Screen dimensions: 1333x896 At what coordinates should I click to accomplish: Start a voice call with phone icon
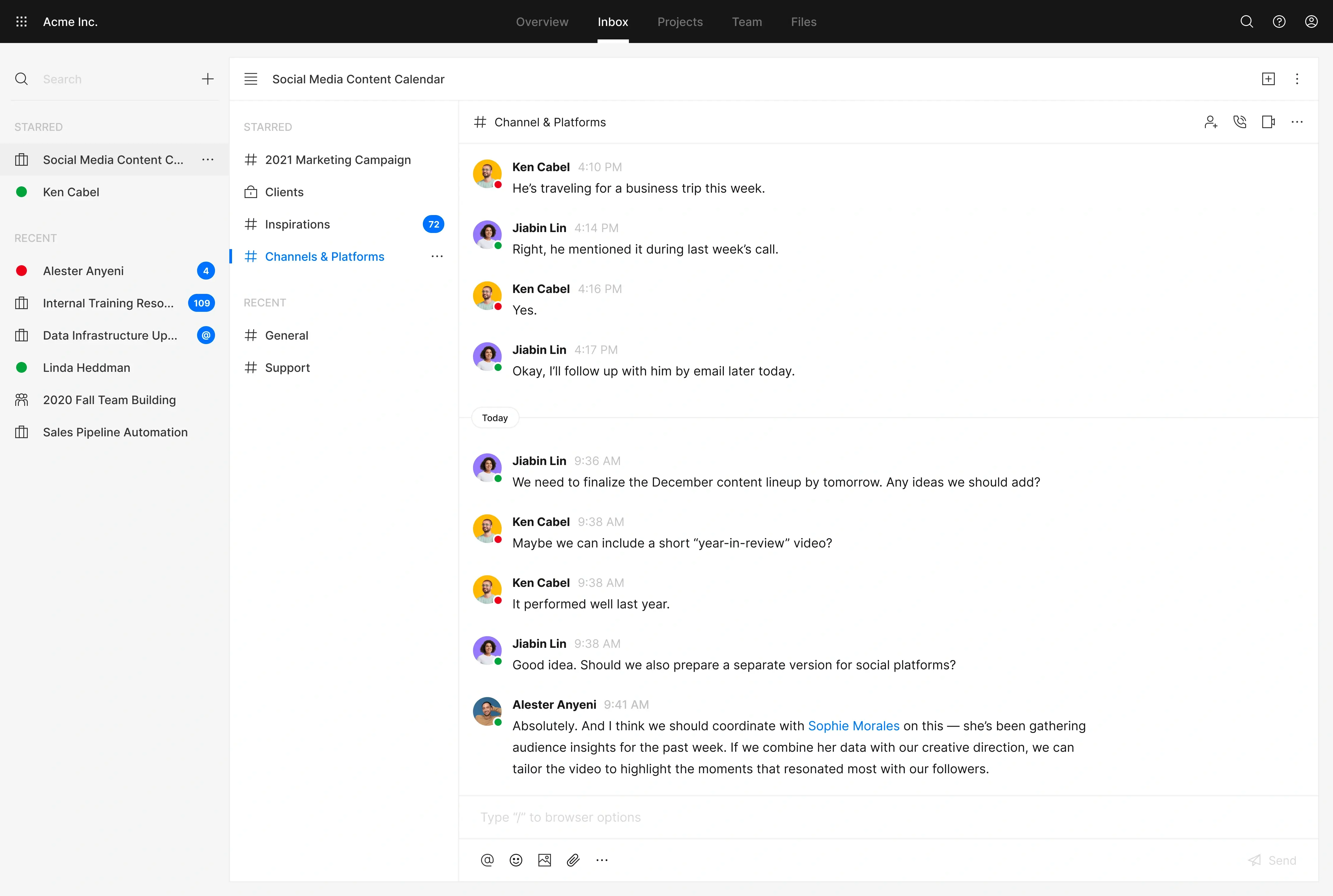click(x=1239, y=122)
